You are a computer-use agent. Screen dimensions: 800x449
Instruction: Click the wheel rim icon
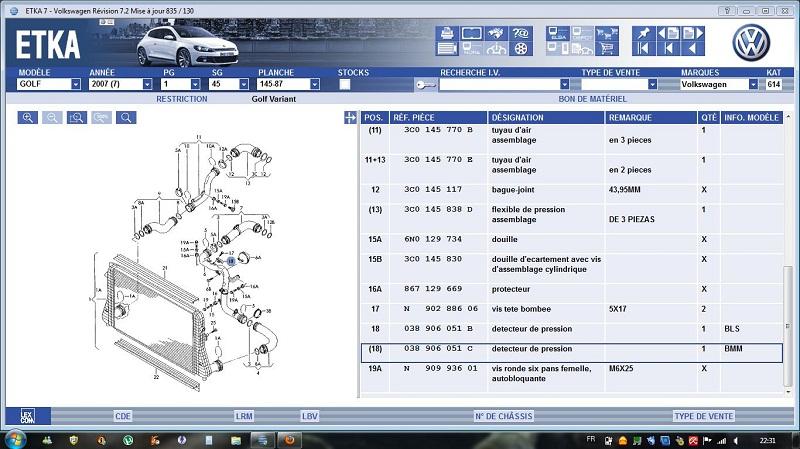point(520,49)
